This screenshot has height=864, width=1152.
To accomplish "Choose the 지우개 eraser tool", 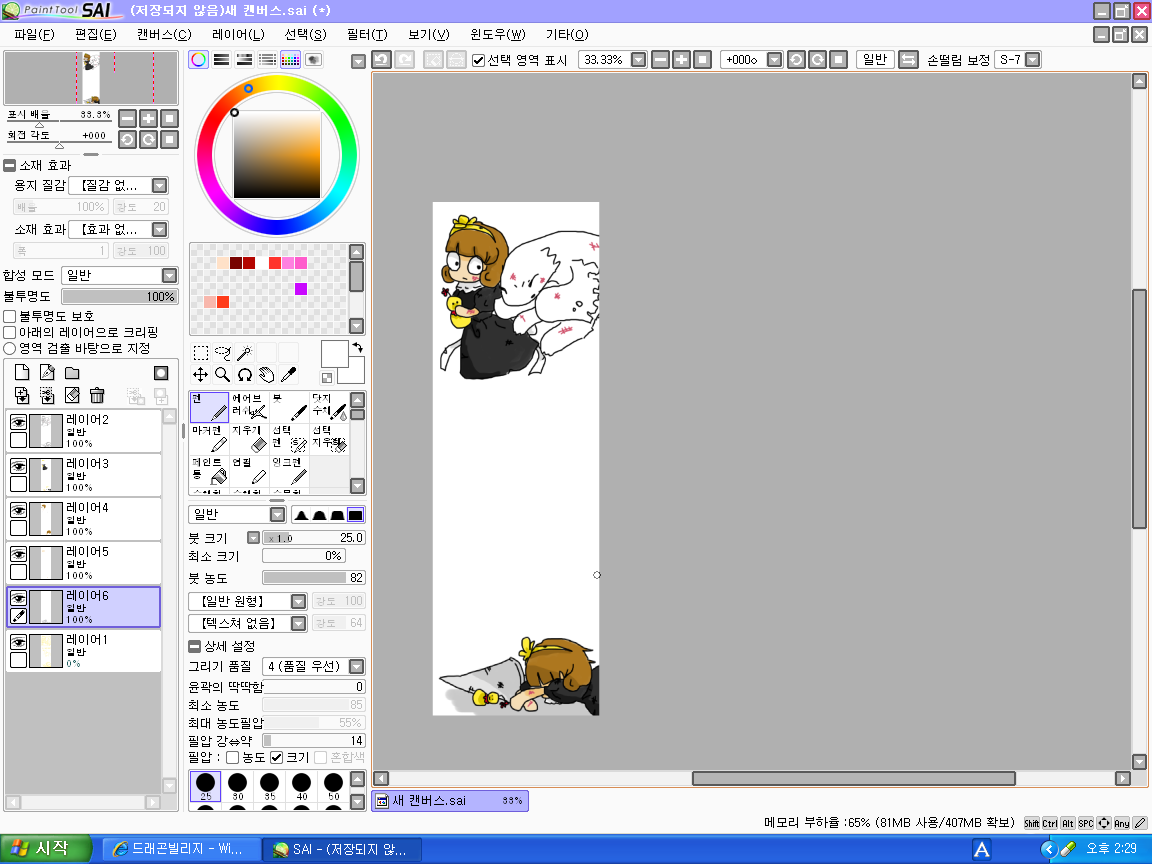I will (249, 439).
